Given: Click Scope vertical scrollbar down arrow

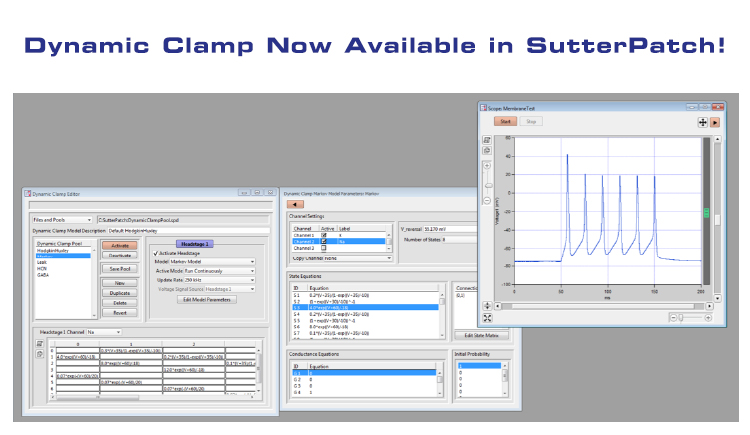Looking at the screenshot, I should 717,298.
